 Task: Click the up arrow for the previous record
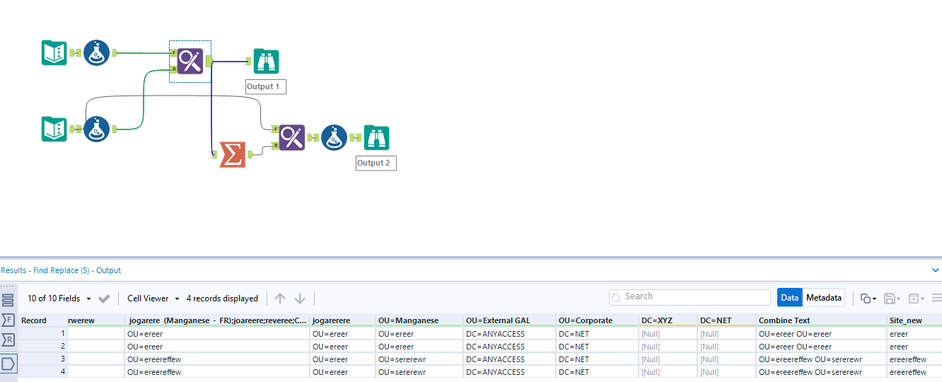(x=280, y=299)
